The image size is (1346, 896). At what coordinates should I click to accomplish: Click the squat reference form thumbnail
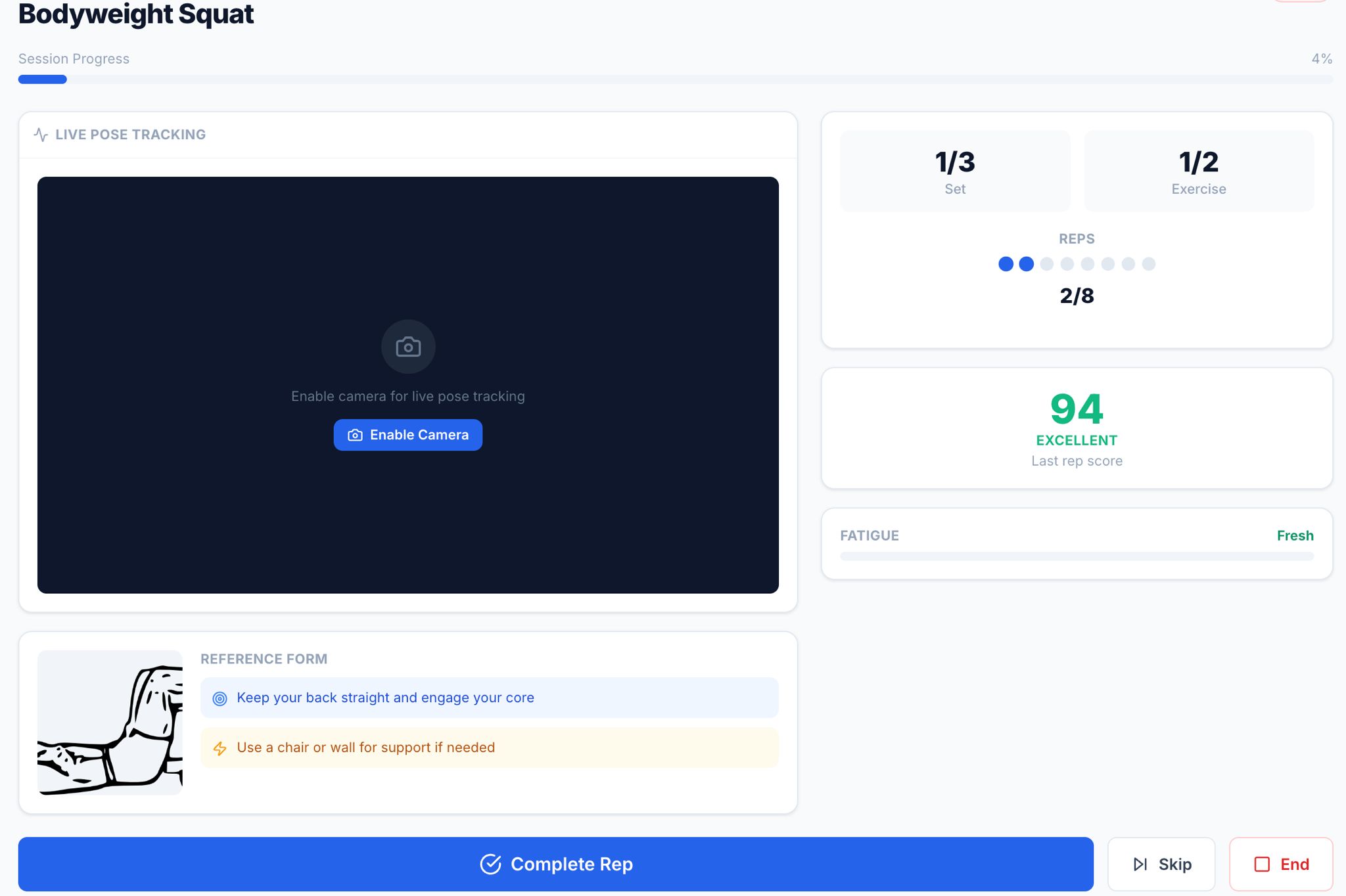[x=110, y=723]
